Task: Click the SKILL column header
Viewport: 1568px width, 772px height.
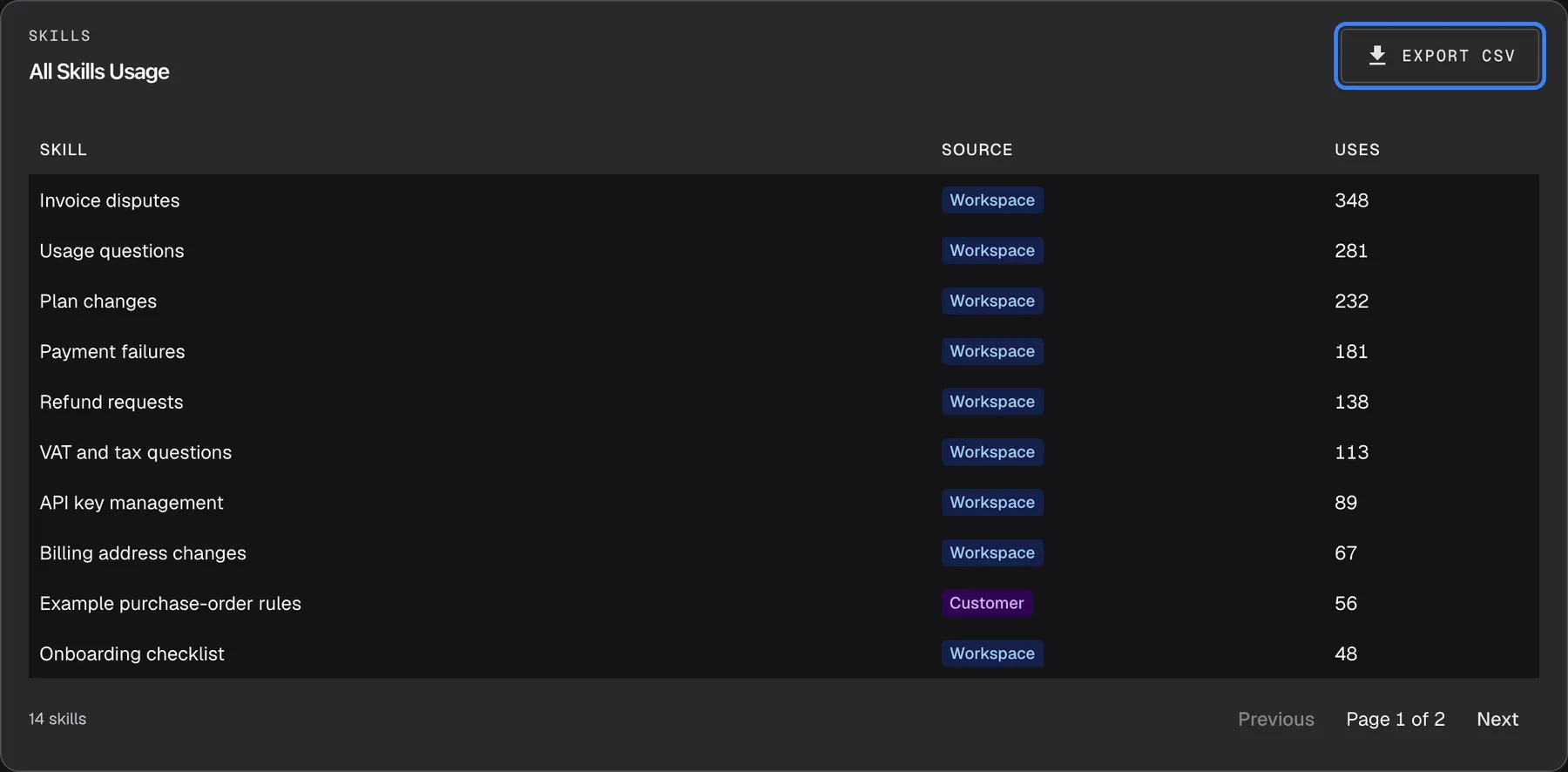Action: click(x=63, y=150)
